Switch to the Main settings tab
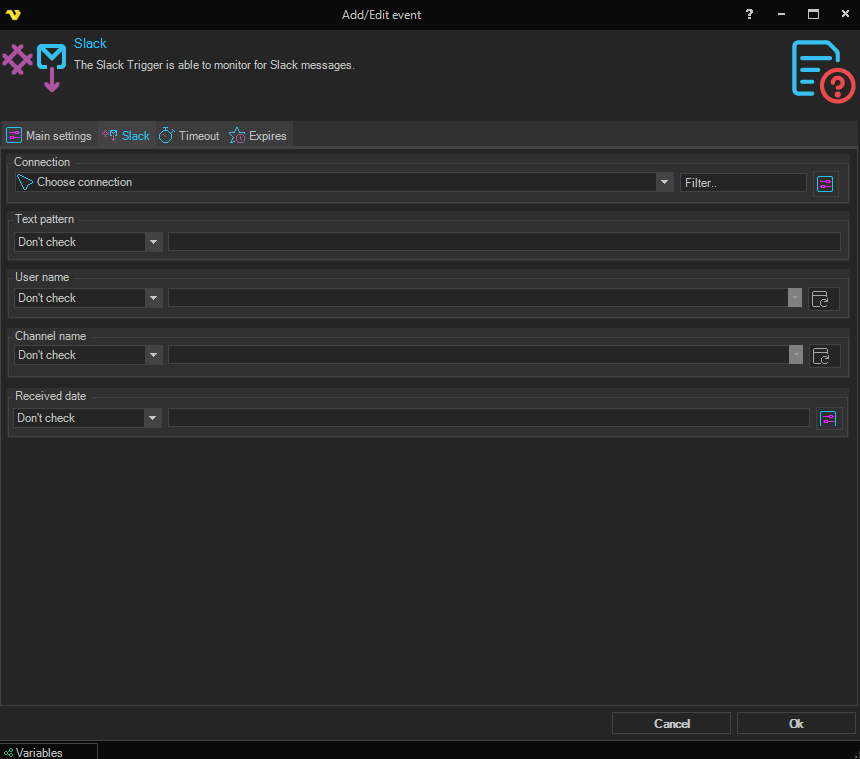The width and height of the screenshot is (860, 759). point(49,136)
